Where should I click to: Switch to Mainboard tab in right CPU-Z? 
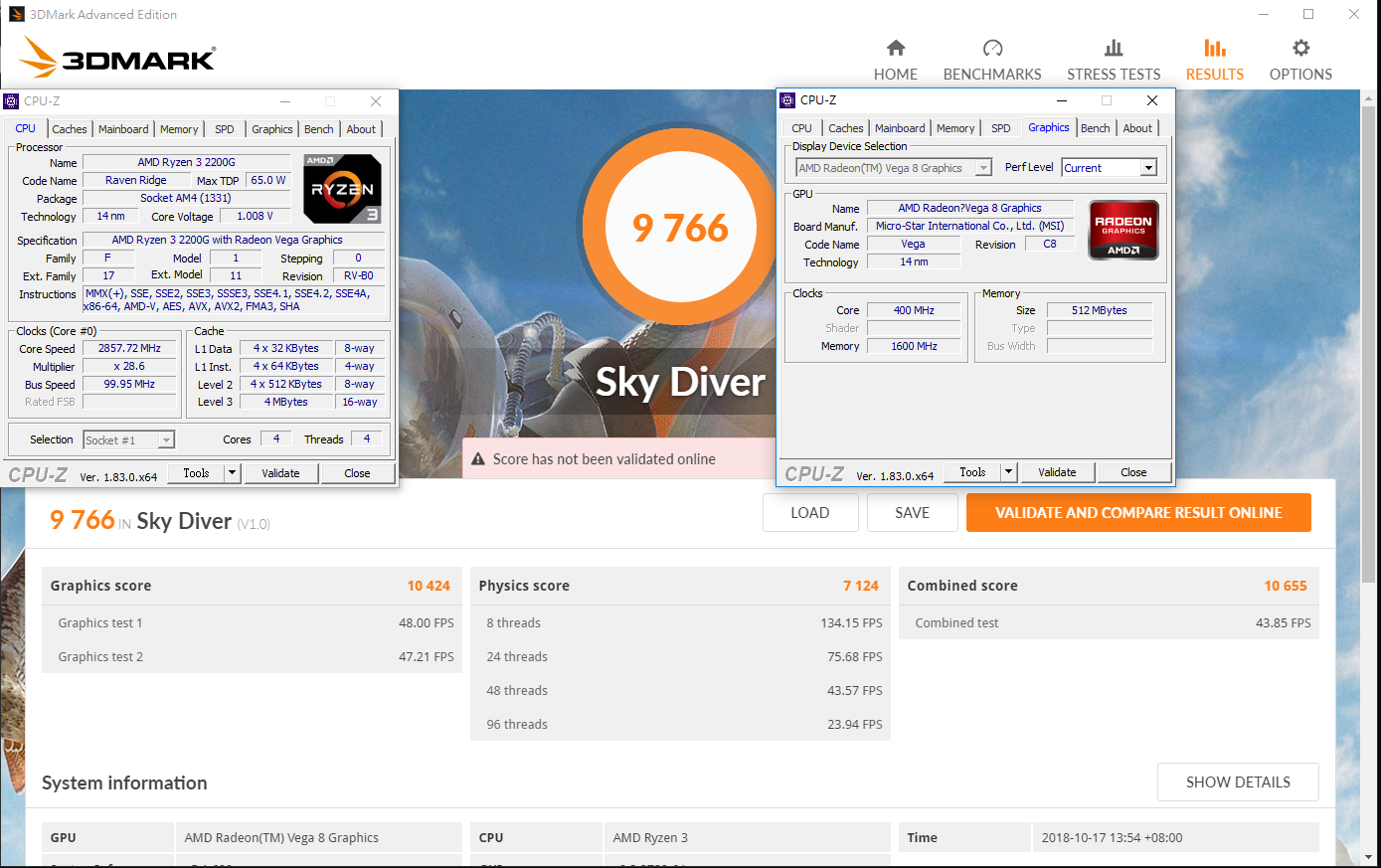point(900,128)
